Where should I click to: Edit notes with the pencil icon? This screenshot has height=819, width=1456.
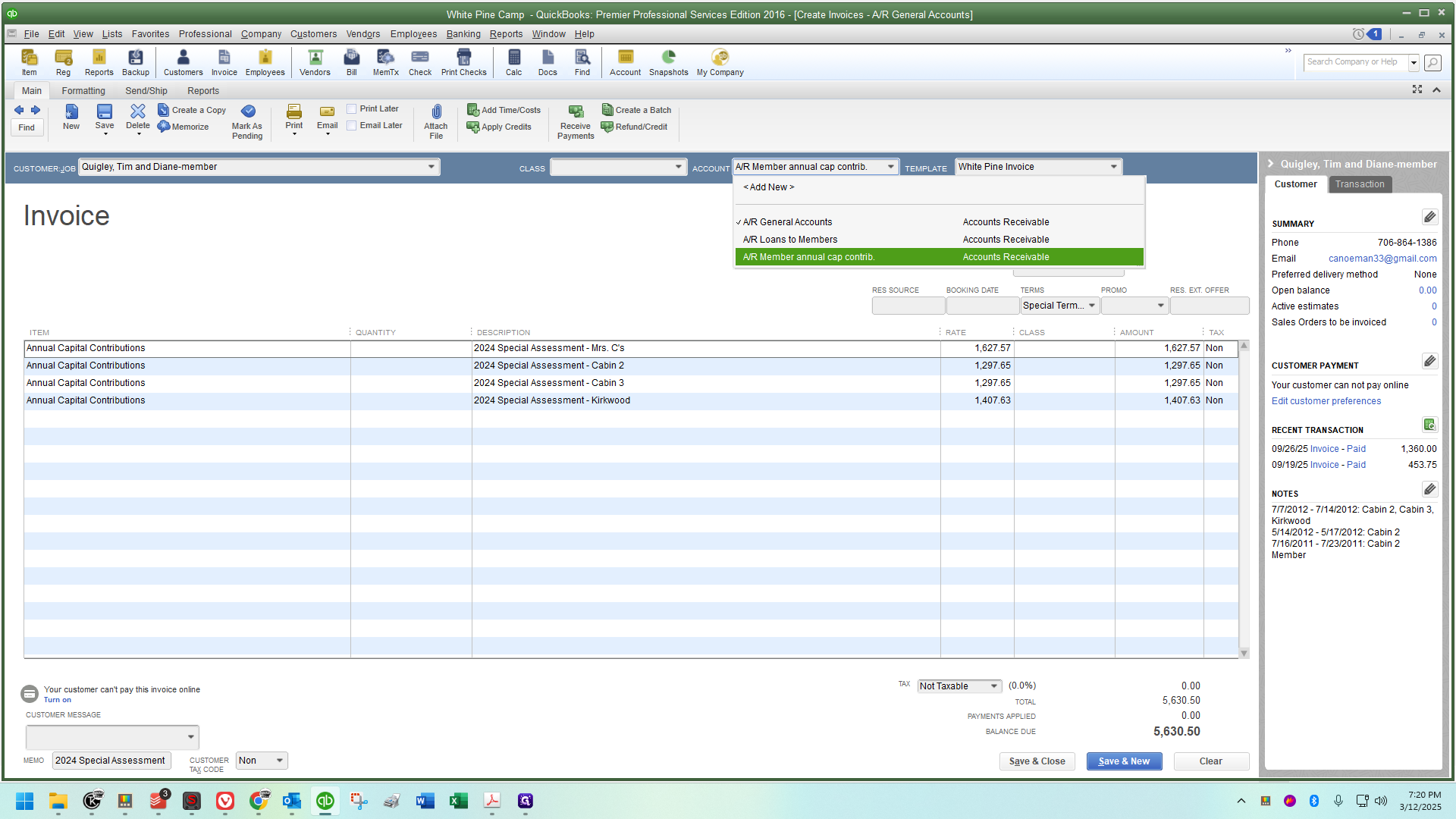1429,489
